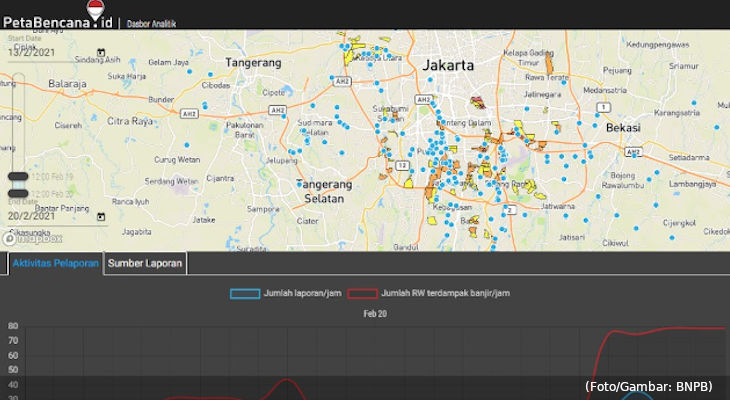Open the Start Date calendar picker icon

click(101, 52)
